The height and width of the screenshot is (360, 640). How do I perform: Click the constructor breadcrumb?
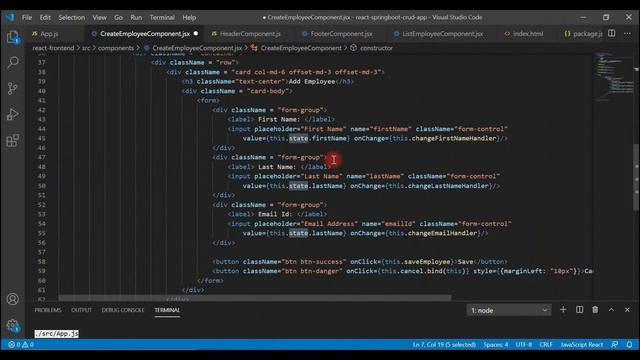point(376,48)
